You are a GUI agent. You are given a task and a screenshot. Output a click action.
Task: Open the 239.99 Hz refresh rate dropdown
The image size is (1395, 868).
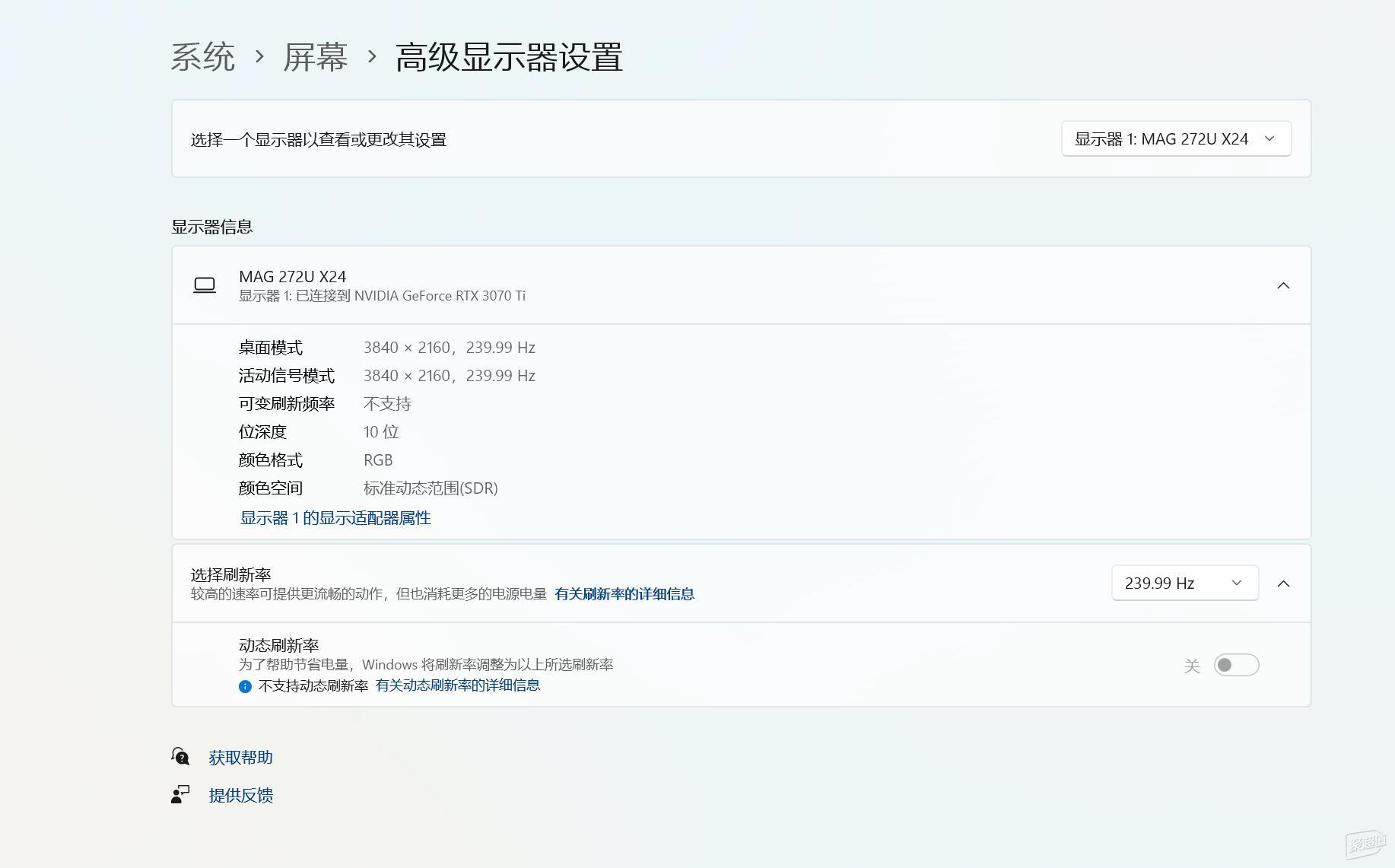pos(1185,583)
